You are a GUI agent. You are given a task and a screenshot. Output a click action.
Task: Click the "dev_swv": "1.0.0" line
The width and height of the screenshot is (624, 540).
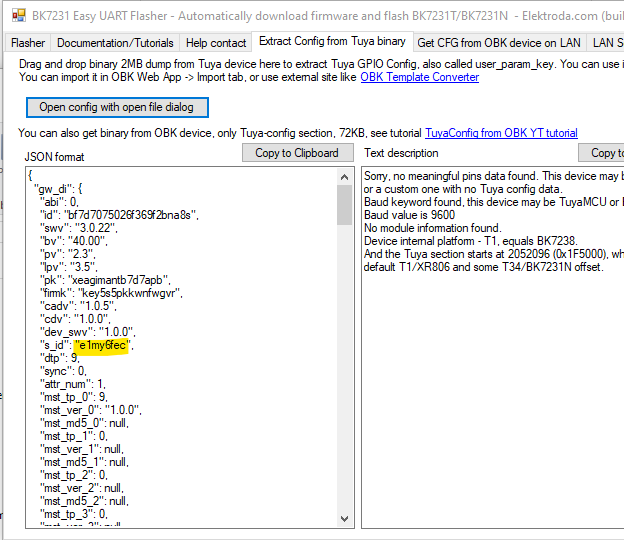88,332
